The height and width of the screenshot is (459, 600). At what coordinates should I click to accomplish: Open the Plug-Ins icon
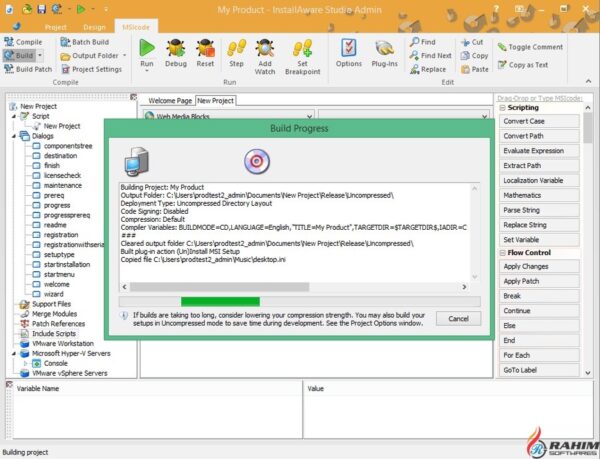pyautogui.click(x=385, y=49)
